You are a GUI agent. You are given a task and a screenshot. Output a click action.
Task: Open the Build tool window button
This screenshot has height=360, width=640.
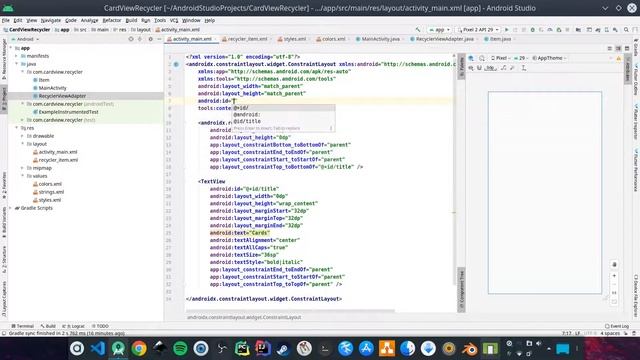pos(48,326)
